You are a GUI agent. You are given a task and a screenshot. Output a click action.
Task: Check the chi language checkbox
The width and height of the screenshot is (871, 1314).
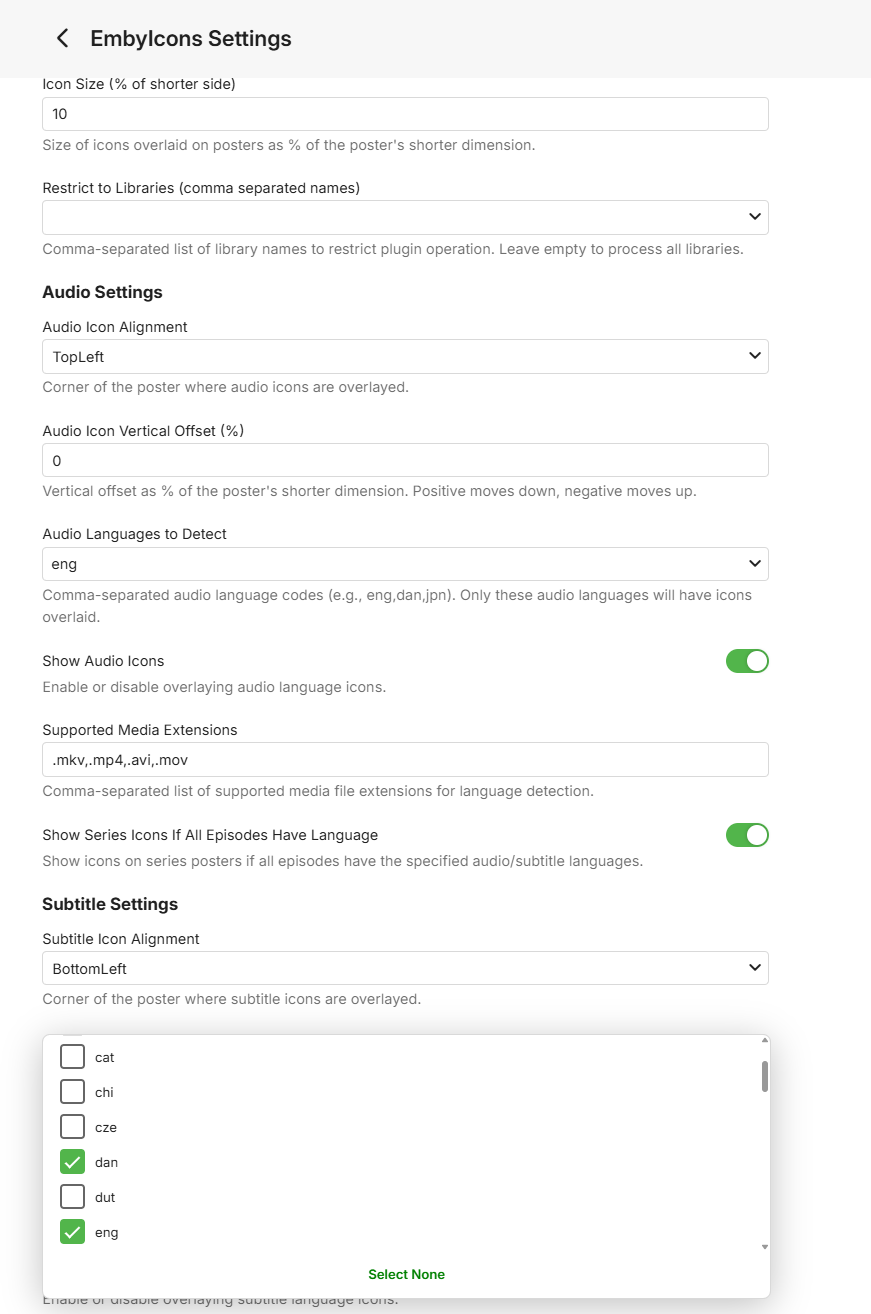[x=72, y=1092]
